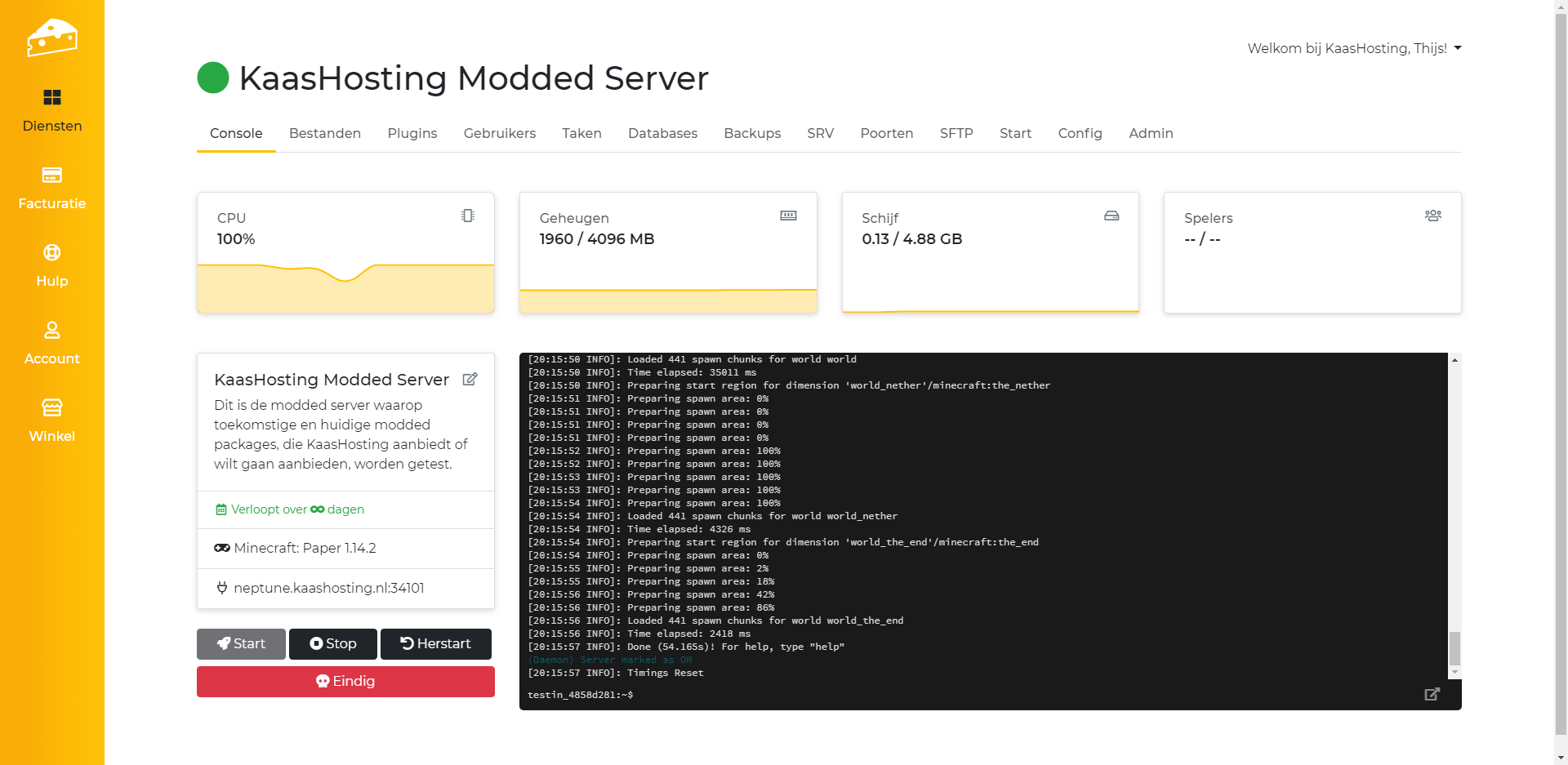Kill the server with Eindig button
Viewport: 1568px width, 765px height.
(x=345, y=681)
